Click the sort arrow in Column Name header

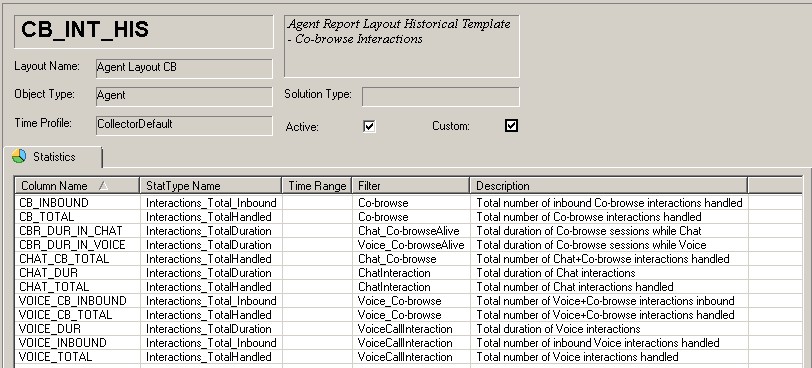coord(104,186)
